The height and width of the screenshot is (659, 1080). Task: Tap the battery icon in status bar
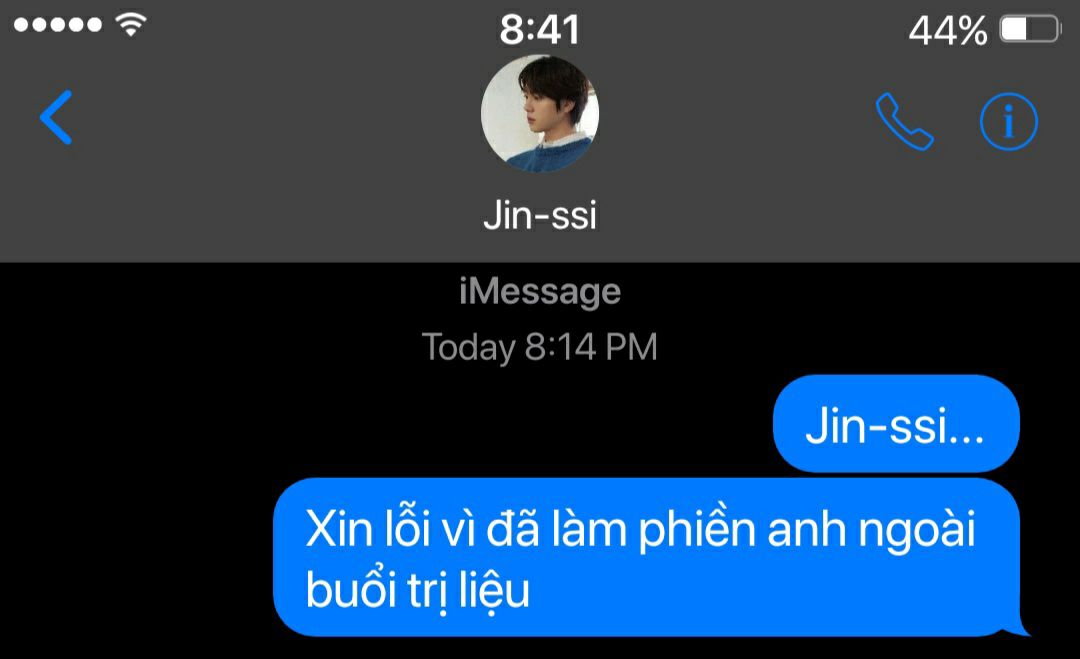pos(1030,30)
